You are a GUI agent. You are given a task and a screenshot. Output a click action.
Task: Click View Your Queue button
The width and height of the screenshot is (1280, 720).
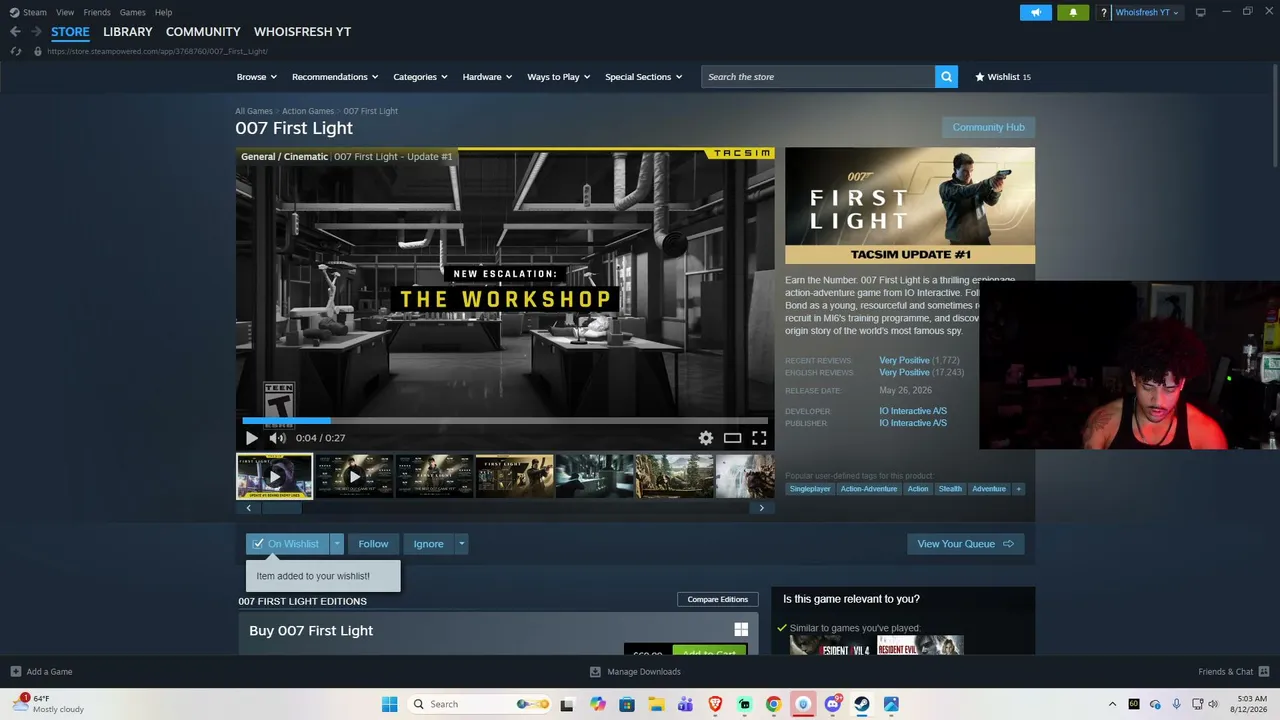click(x=965, y=544)
